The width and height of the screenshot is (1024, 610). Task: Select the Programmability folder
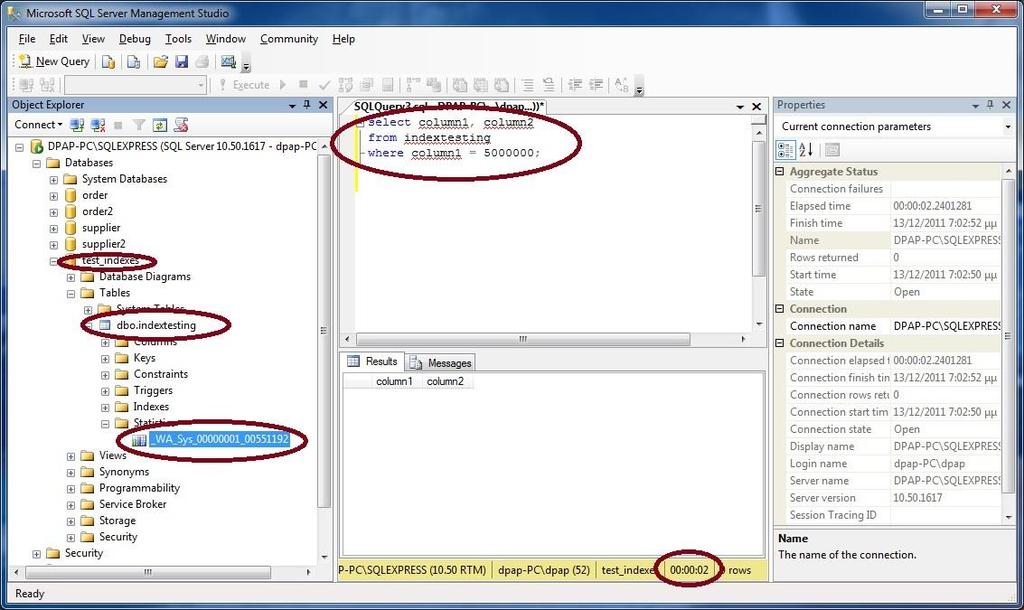139,488
